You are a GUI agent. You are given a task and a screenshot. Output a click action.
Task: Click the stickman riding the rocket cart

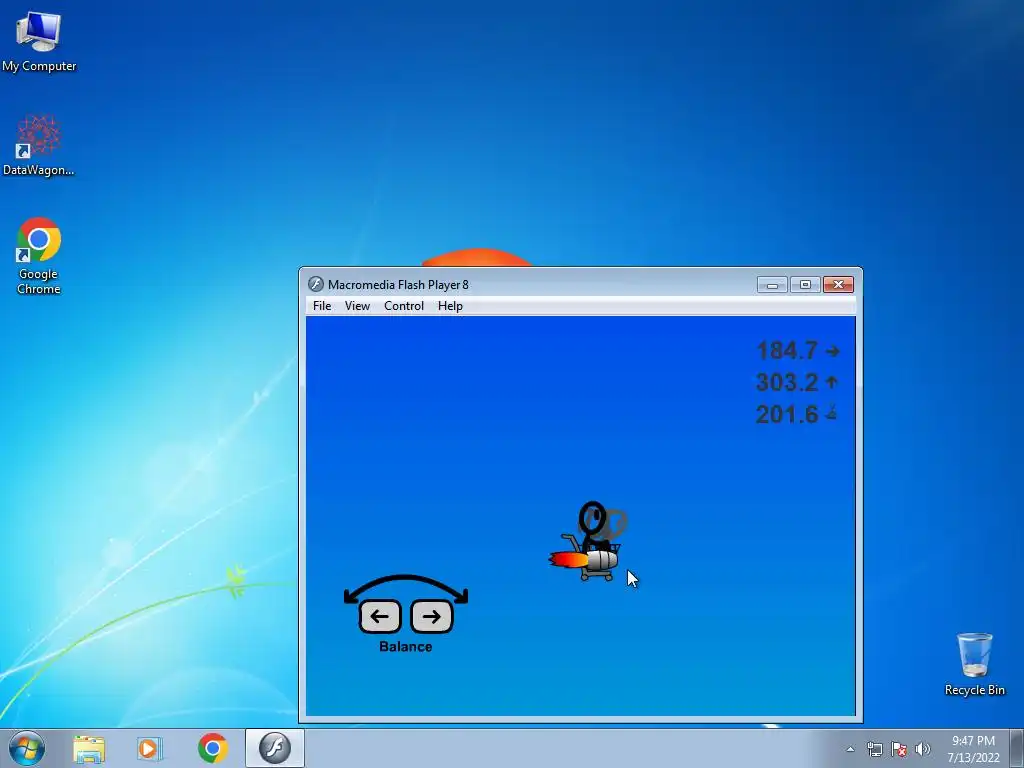pyautogui.click(x=591, y=541)
